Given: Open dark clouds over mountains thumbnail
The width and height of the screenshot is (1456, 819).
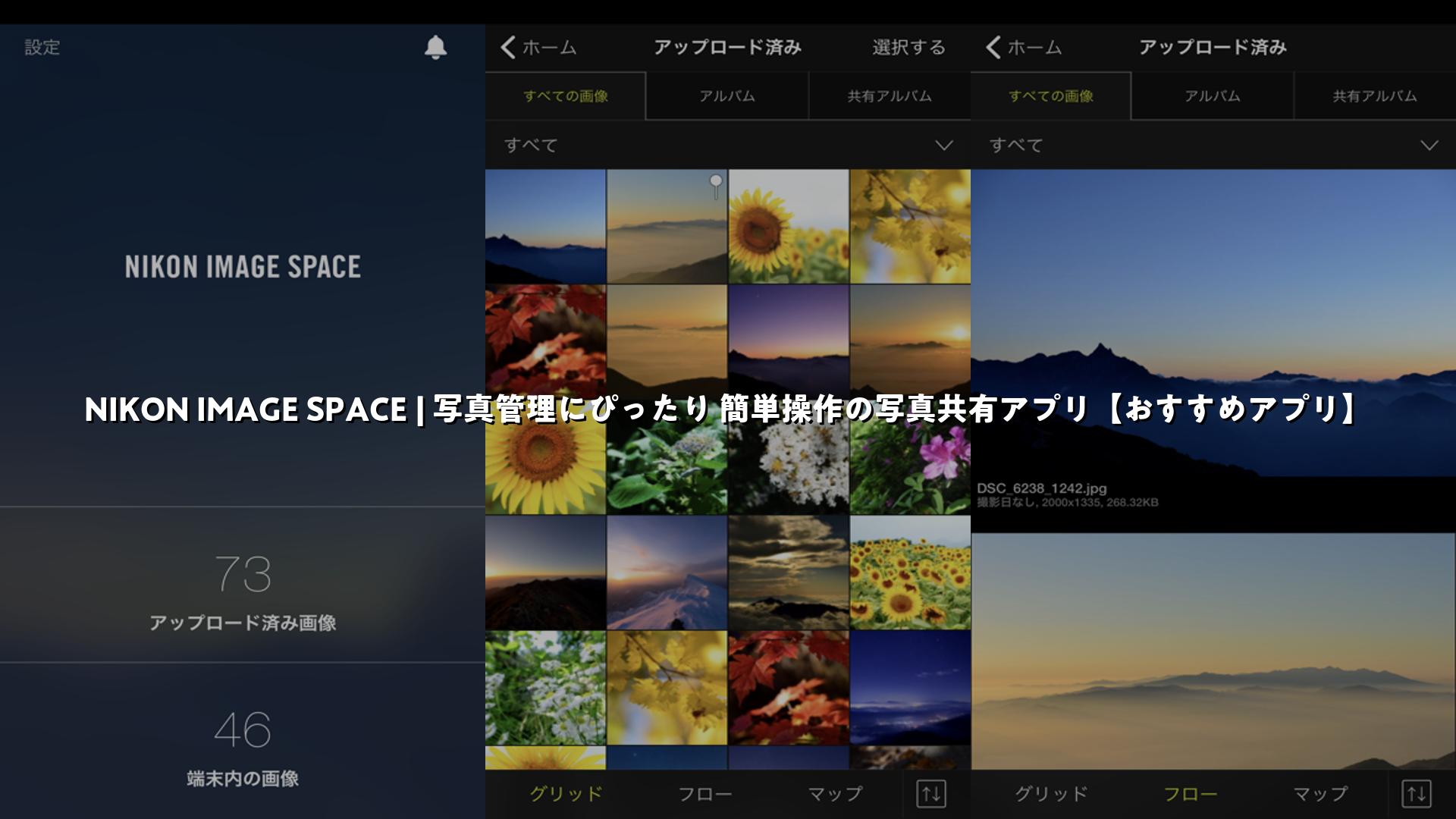Looking at the screenshot, I should (x=789, y=573).
